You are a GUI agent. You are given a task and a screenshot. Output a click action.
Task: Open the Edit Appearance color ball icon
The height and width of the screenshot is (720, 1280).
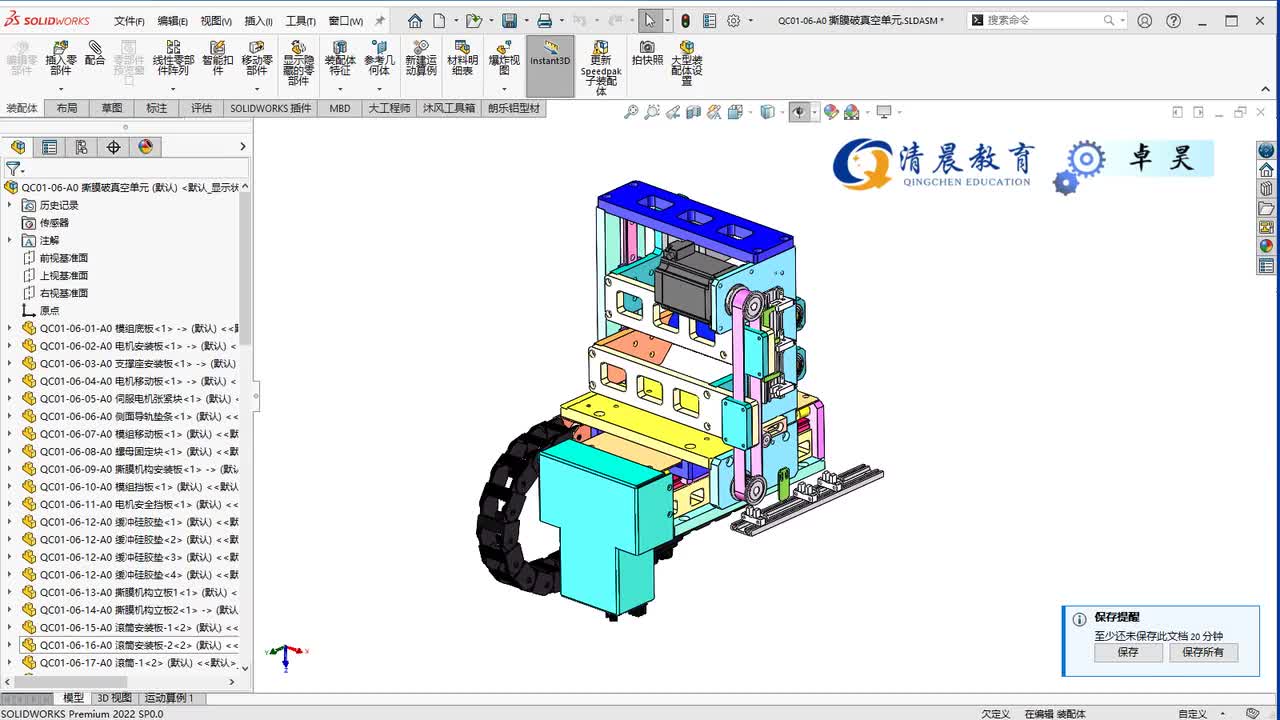(x=830, y=112)
